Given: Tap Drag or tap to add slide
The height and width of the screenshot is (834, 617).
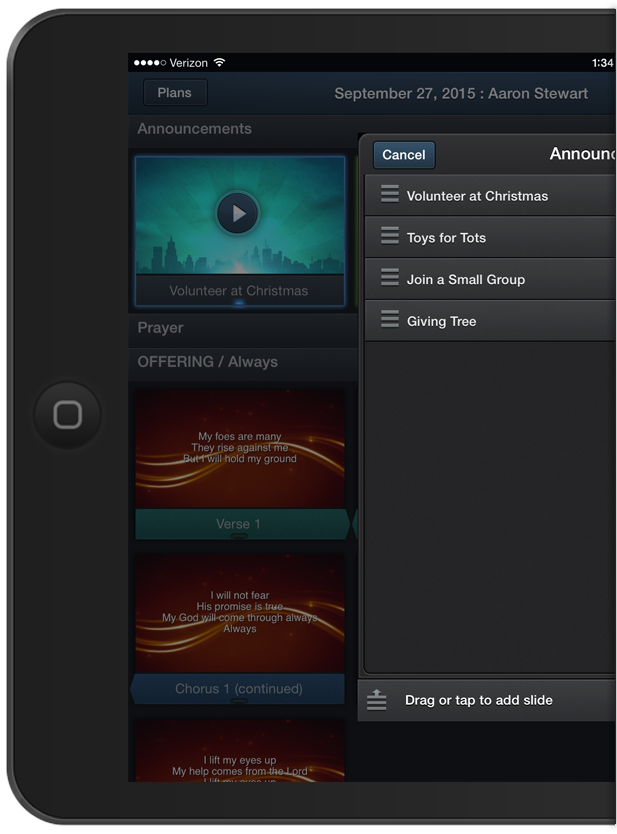Looking at the screenshot, I should pos(478,700).
